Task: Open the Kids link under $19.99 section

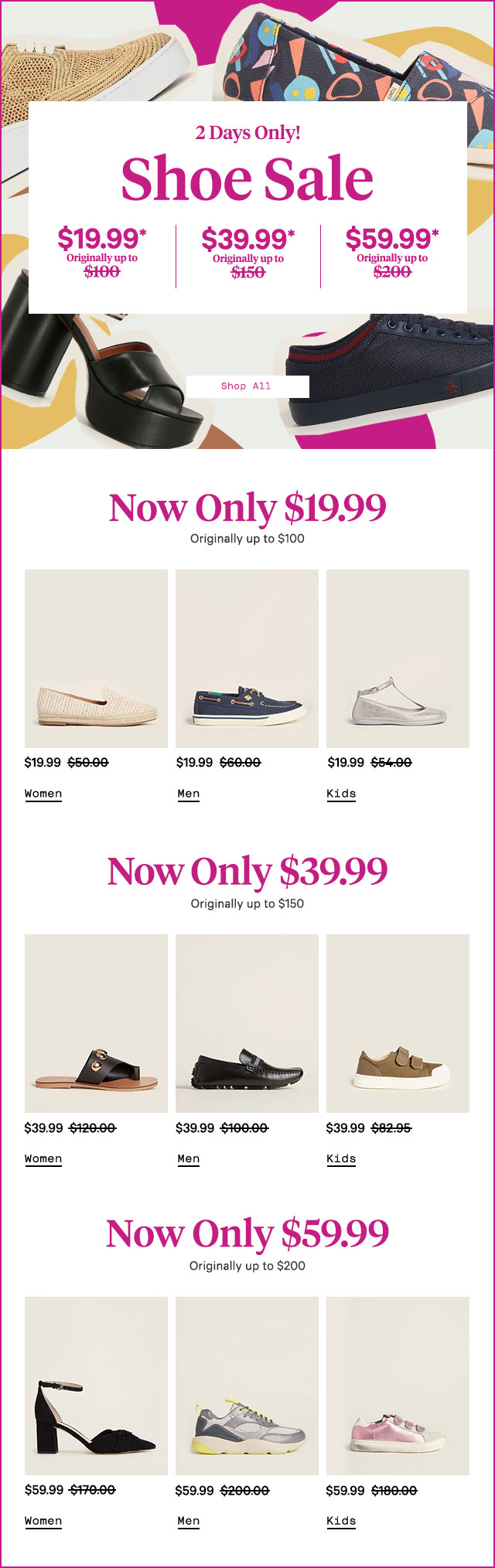Action: click(341, 794)
